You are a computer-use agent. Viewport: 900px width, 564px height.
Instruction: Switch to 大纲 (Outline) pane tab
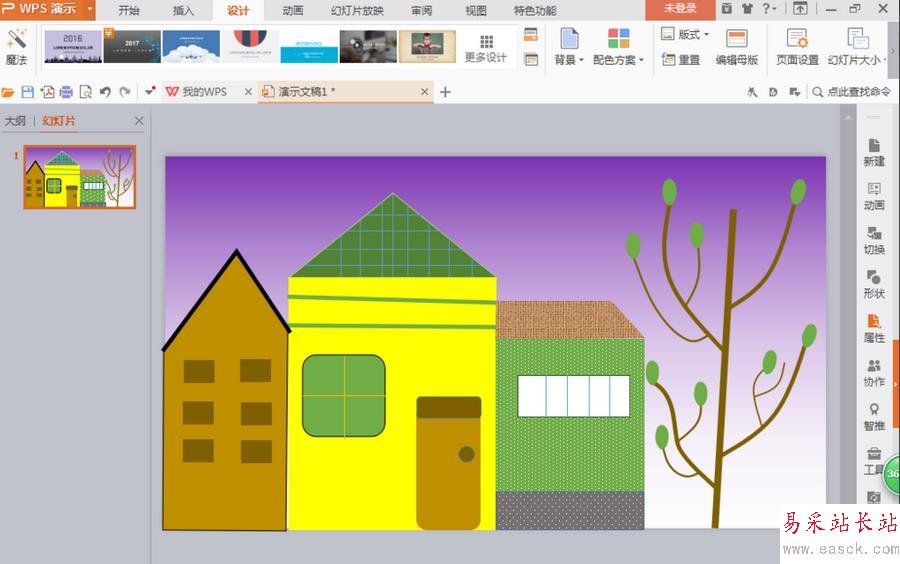[x=15, y=121]
